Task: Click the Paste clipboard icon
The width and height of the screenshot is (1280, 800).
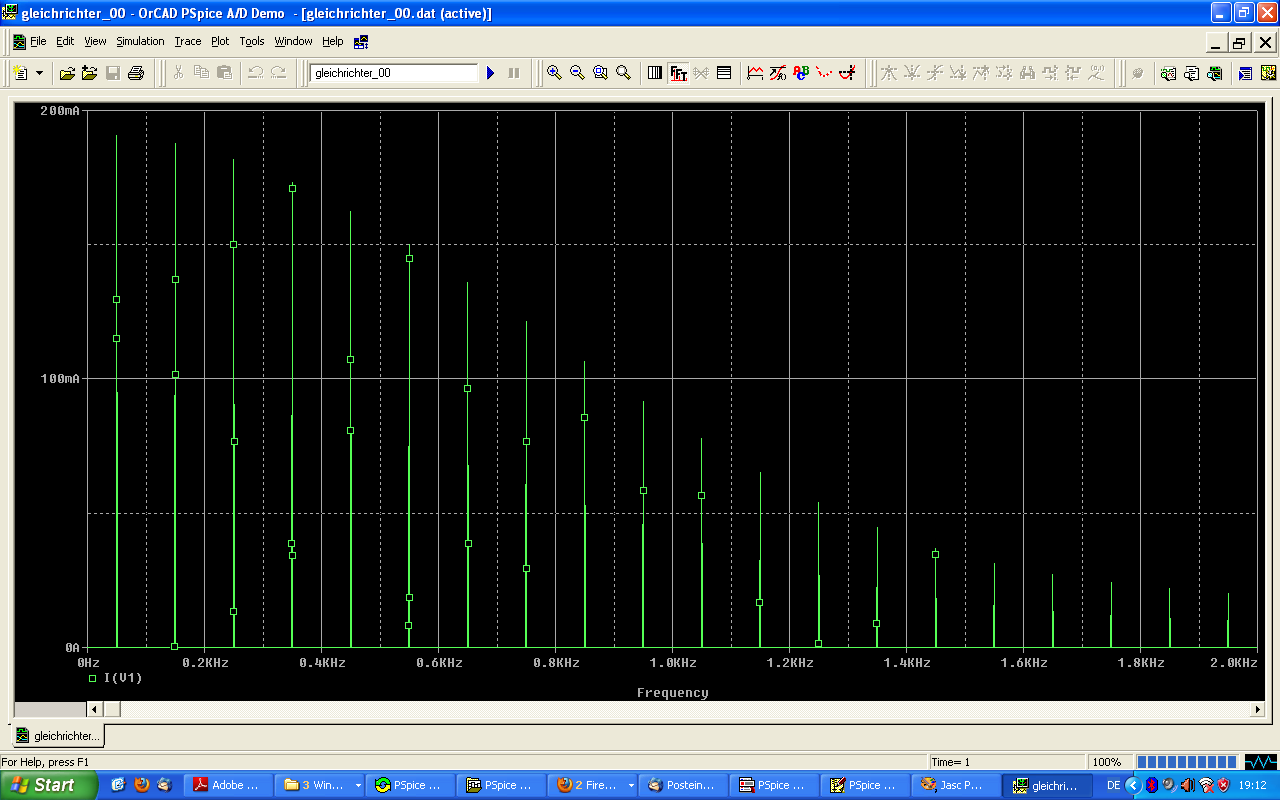Action: click(224, 73)
